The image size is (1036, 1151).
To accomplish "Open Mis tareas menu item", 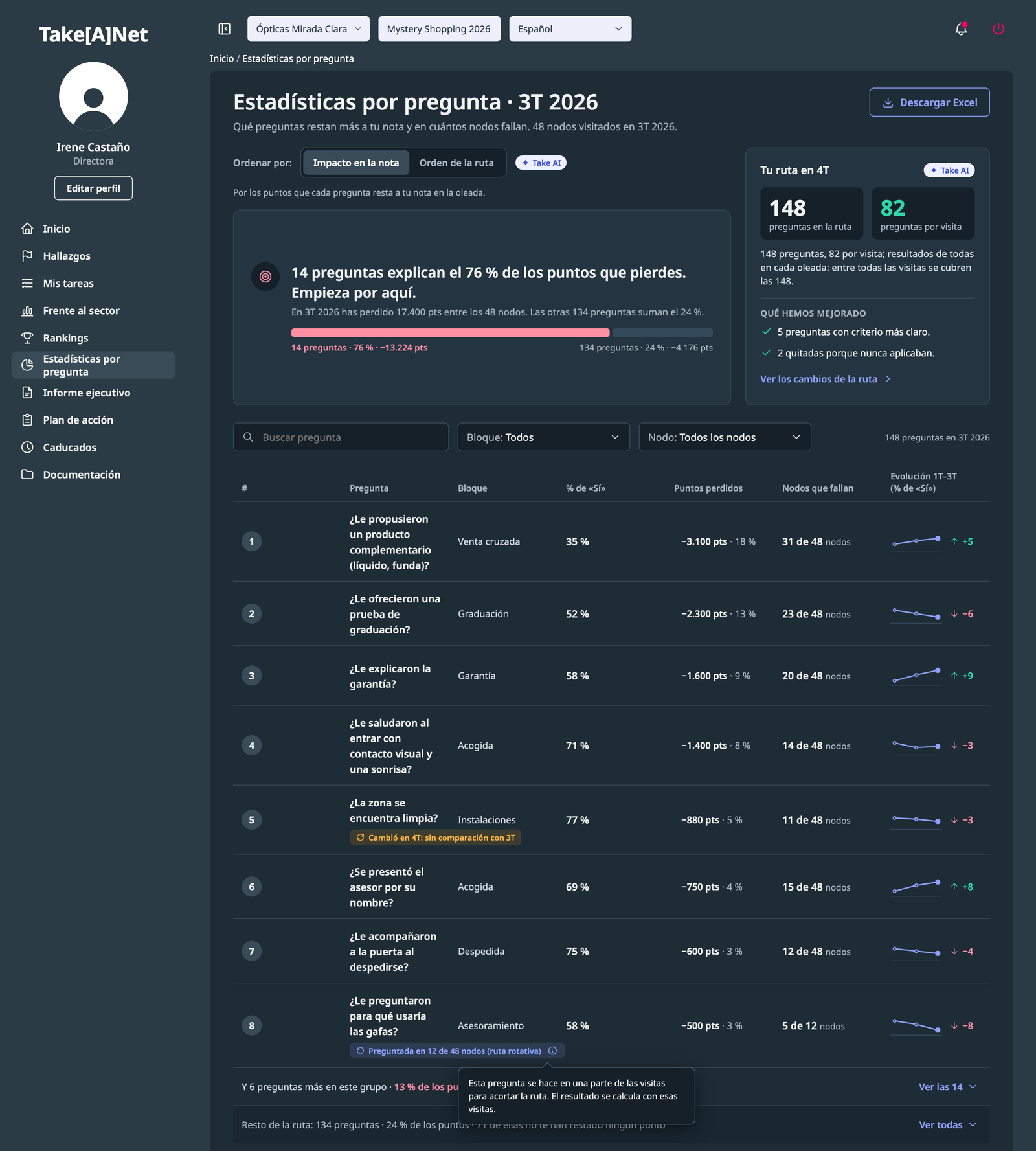I will pos(93,283).
